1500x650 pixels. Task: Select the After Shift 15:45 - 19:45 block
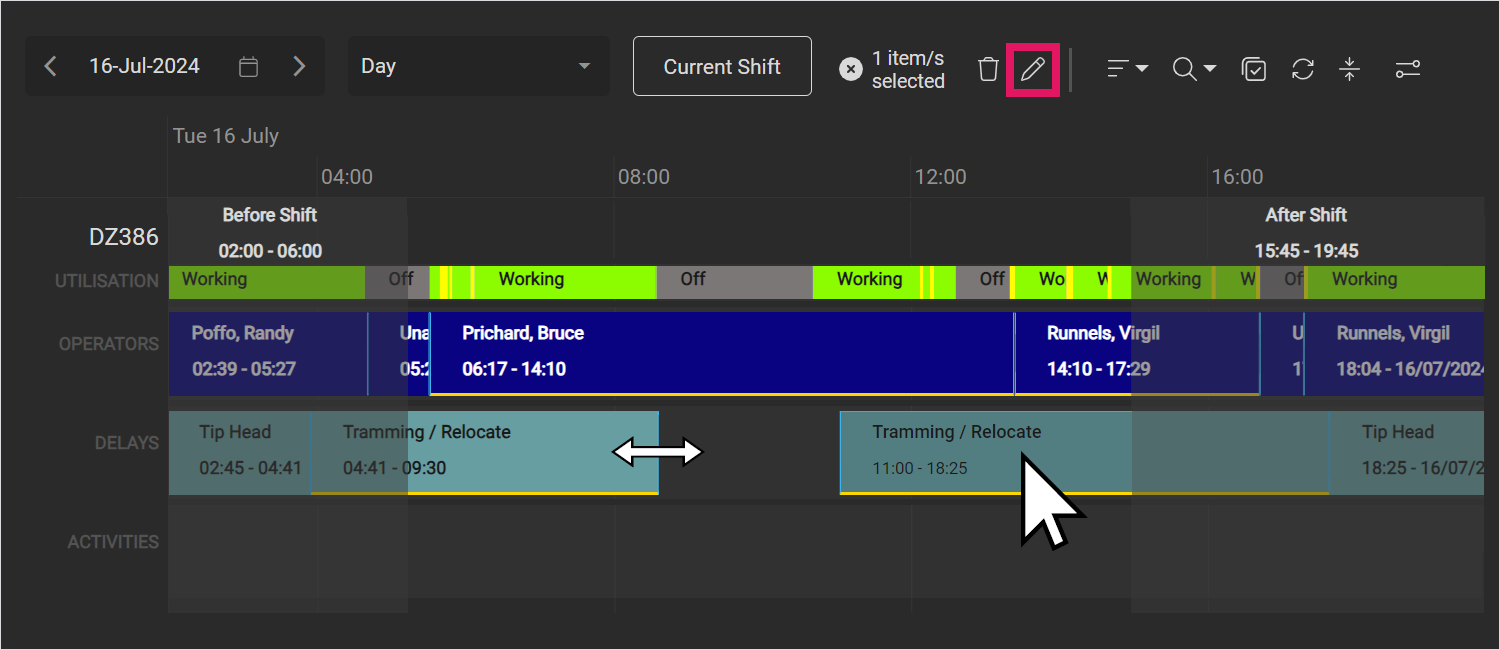(x=1307, y=232)
